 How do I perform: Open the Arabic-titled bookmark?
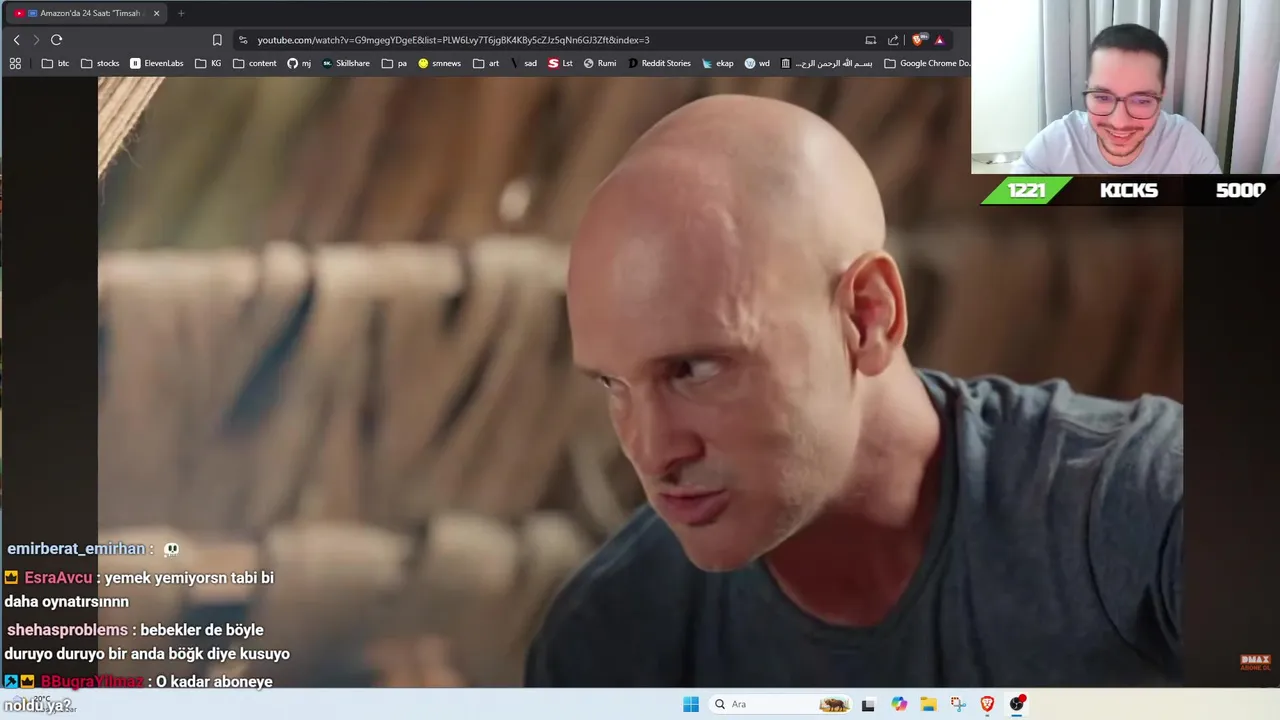tap(827, 63)
